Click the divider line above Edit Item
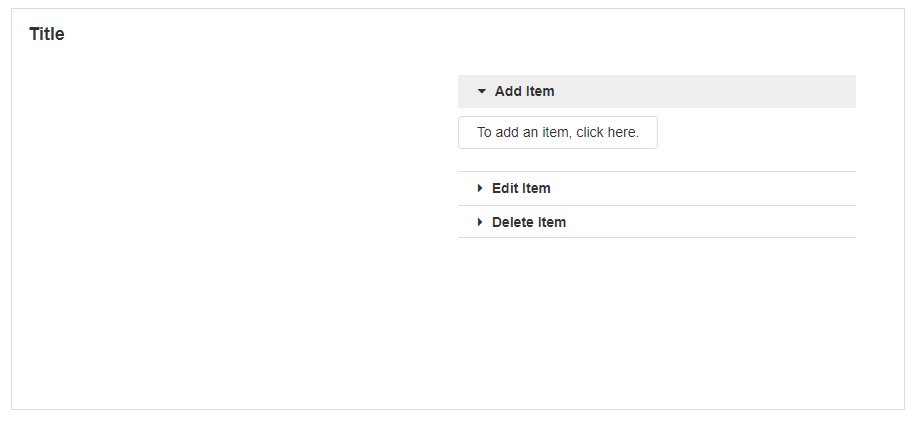Screen dimensions: 914x422 point(656,172)
